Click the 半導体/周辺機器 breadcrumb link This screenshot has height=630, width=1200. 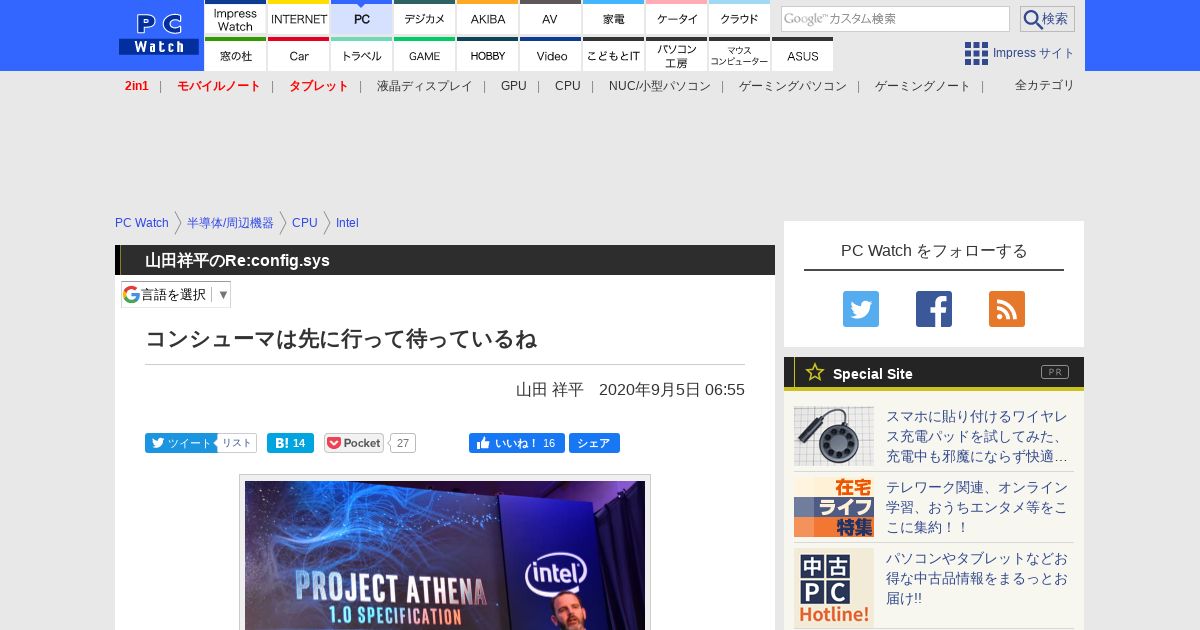pyautogui.click(x=230, y=223)
